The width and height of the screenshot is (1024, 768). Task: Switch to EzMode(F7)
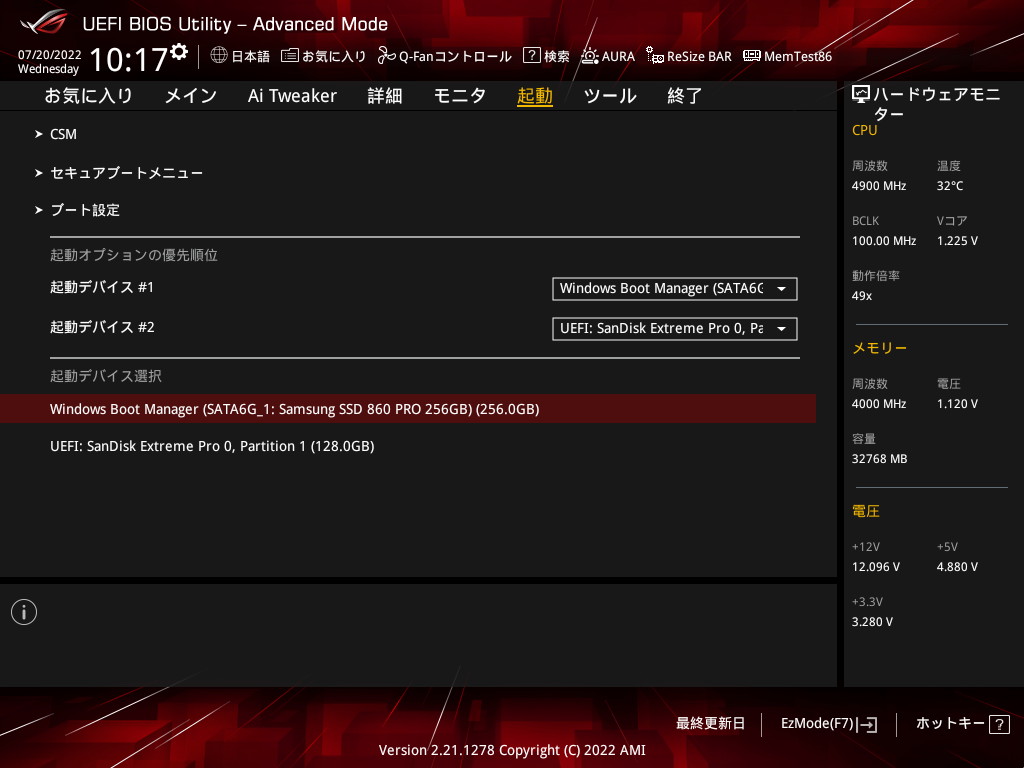tap(829, 724)
